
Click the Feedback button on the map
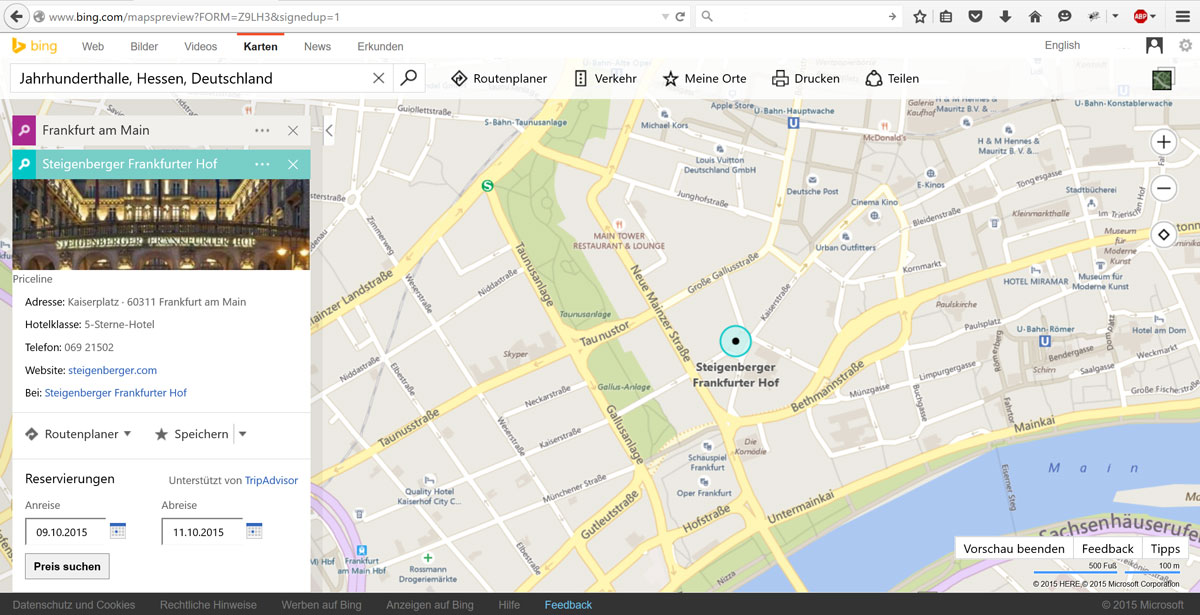pyautogui.click(x=1107, y=548)
